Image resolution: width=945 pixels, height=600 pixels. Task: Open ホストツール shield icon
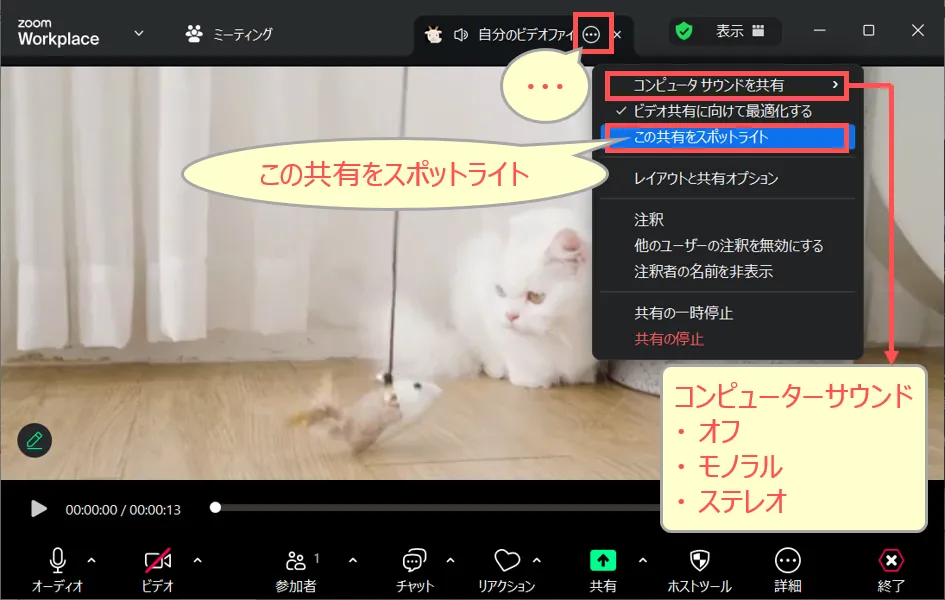point(699,561)
